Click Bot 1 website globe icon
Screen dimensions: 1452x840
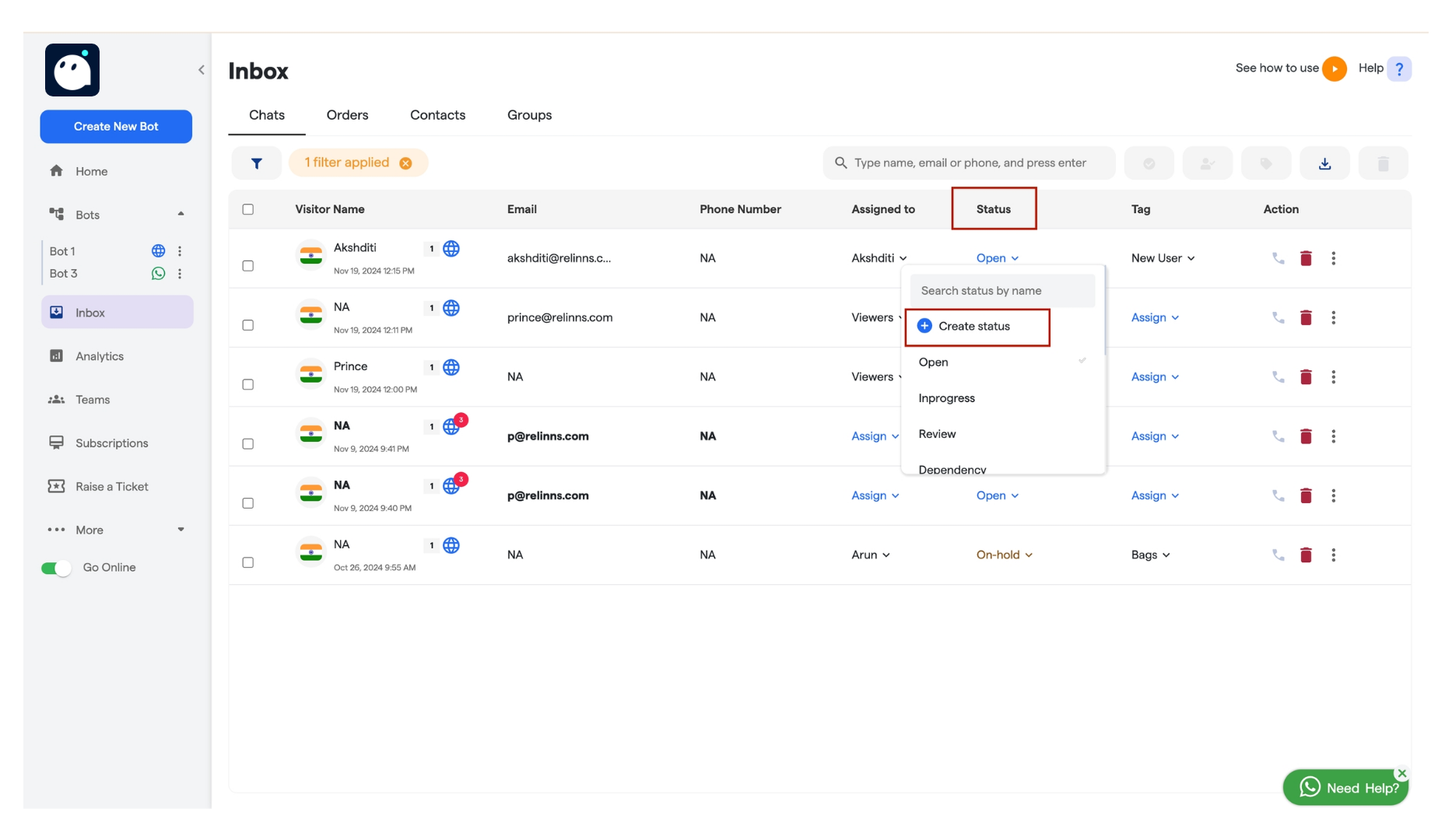[x=158, y=251]
